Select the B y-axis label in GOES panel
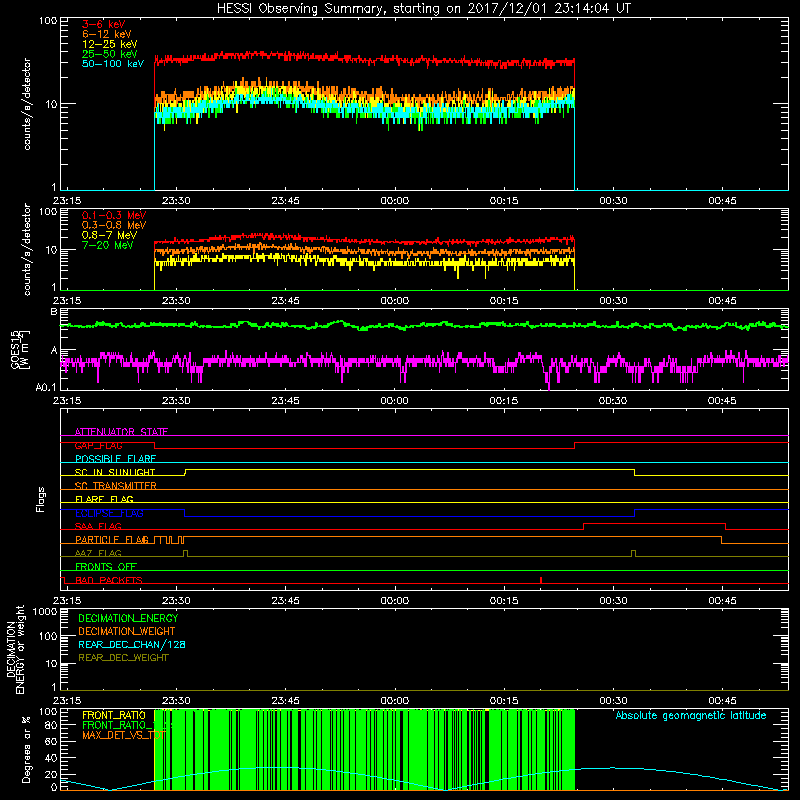The width and height of the screenshot is (800, 800). pyautogui.click(x=54, y=312)
